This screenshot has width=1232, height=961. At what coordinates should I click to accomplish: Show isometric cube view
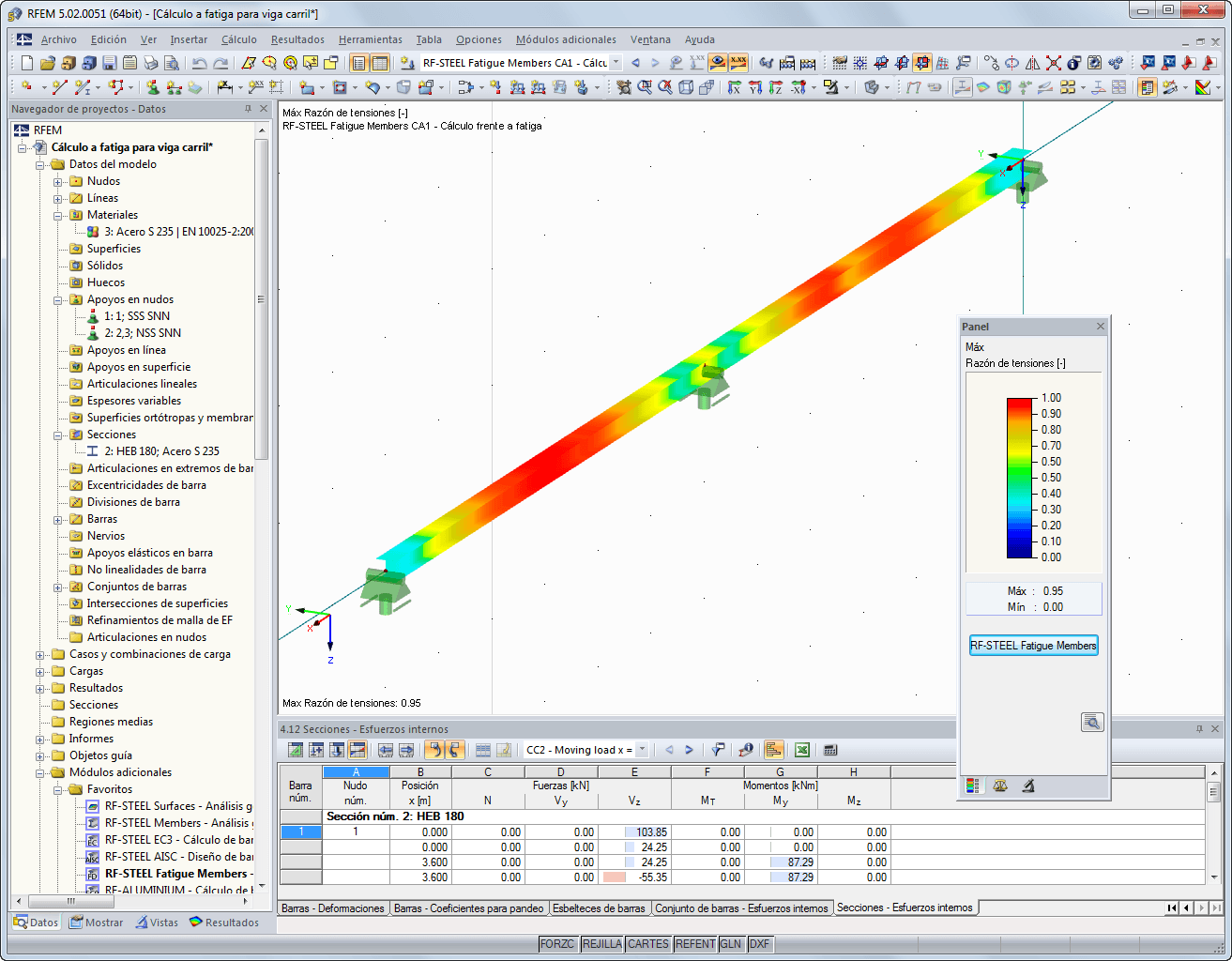coord(686,87)
